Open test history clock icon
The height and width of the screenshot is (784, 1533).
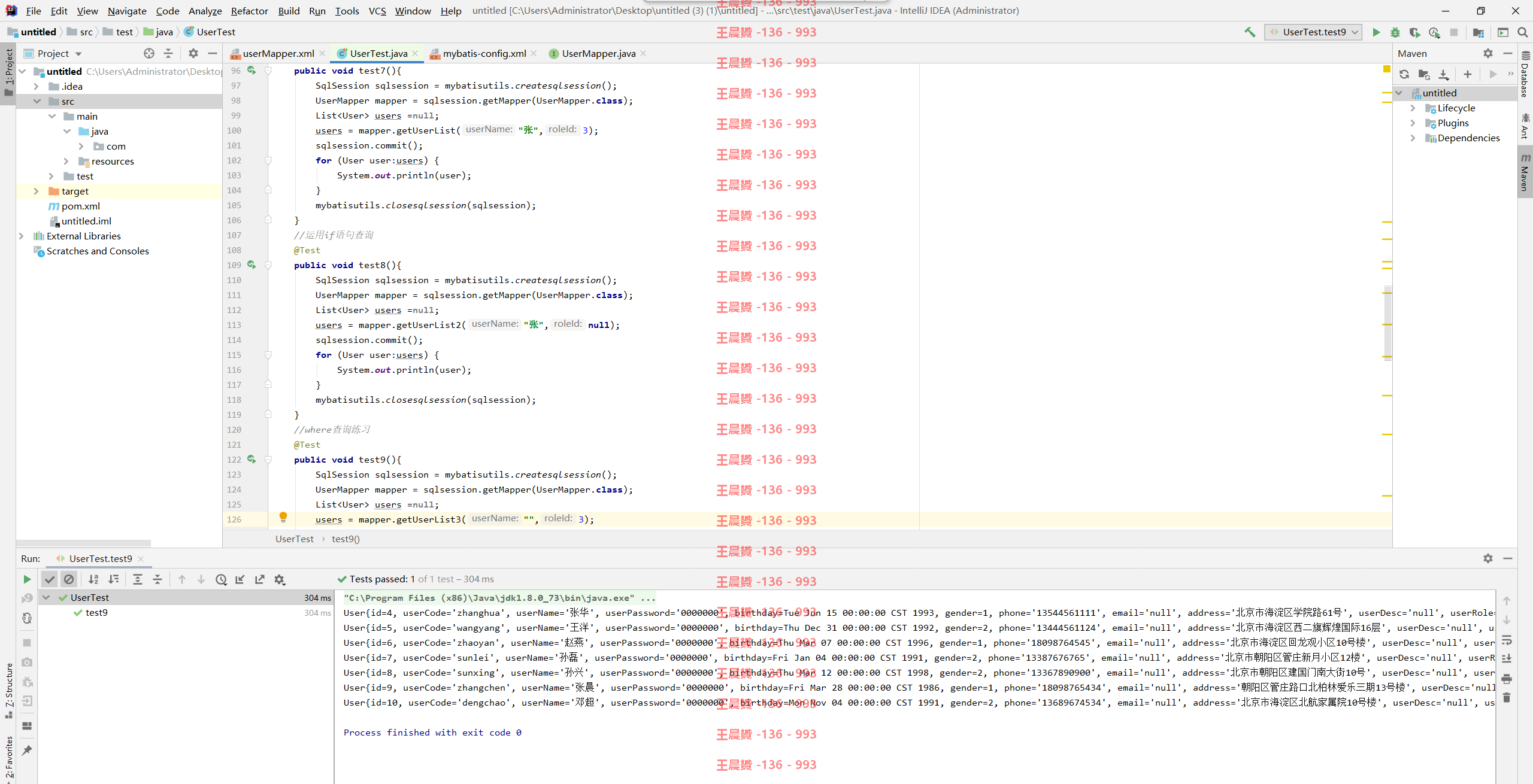221,579
